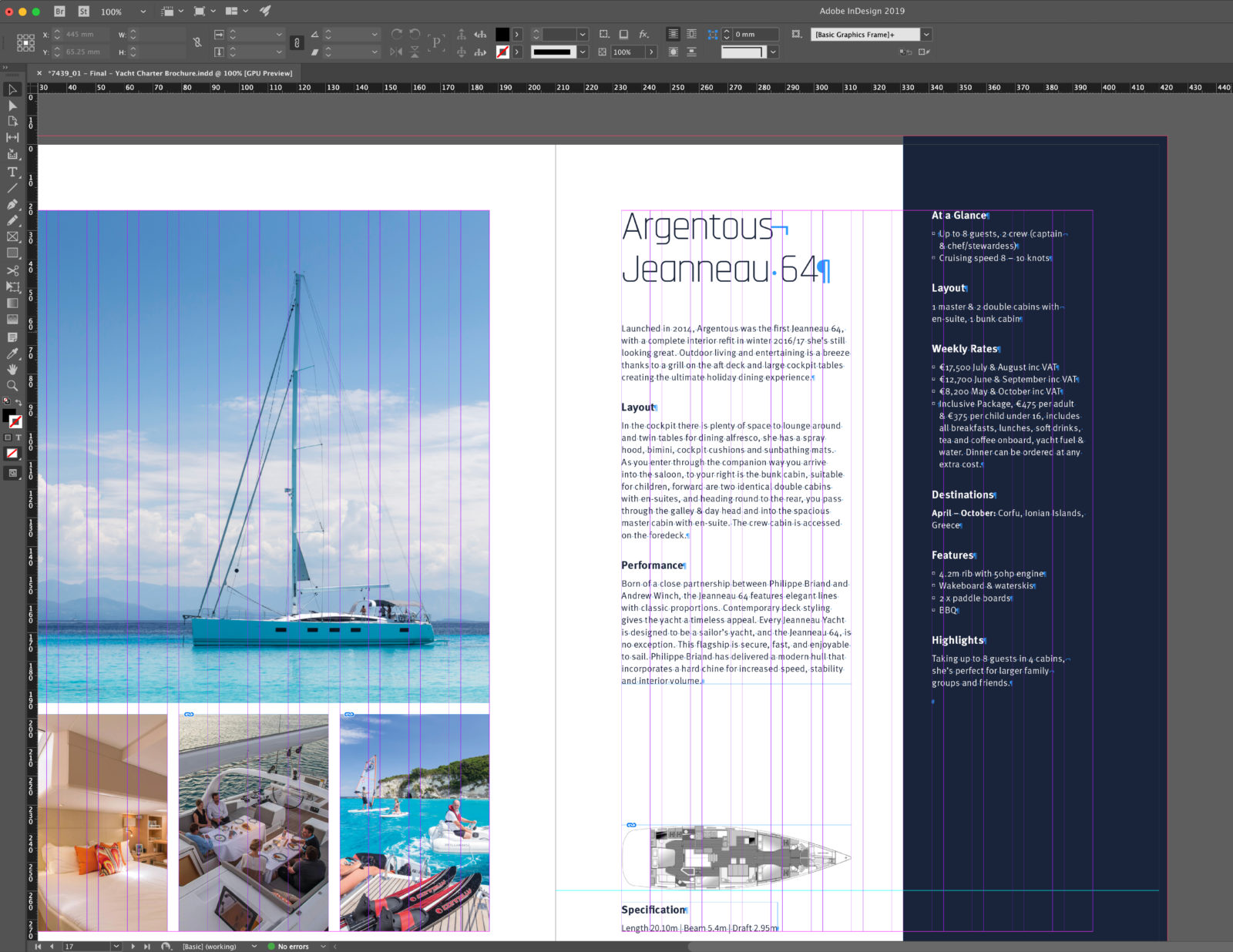Viewport: 1233px width, 952px height.
Task: Go to next page arrow
Action: click(x=133, y=946)
